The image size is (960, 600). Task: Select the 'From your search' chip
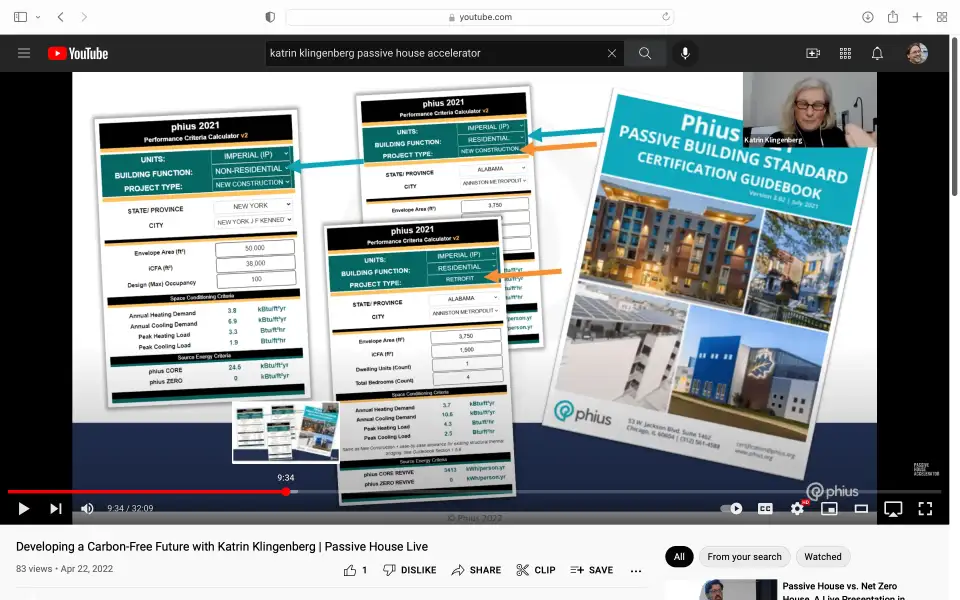(744, 557)
